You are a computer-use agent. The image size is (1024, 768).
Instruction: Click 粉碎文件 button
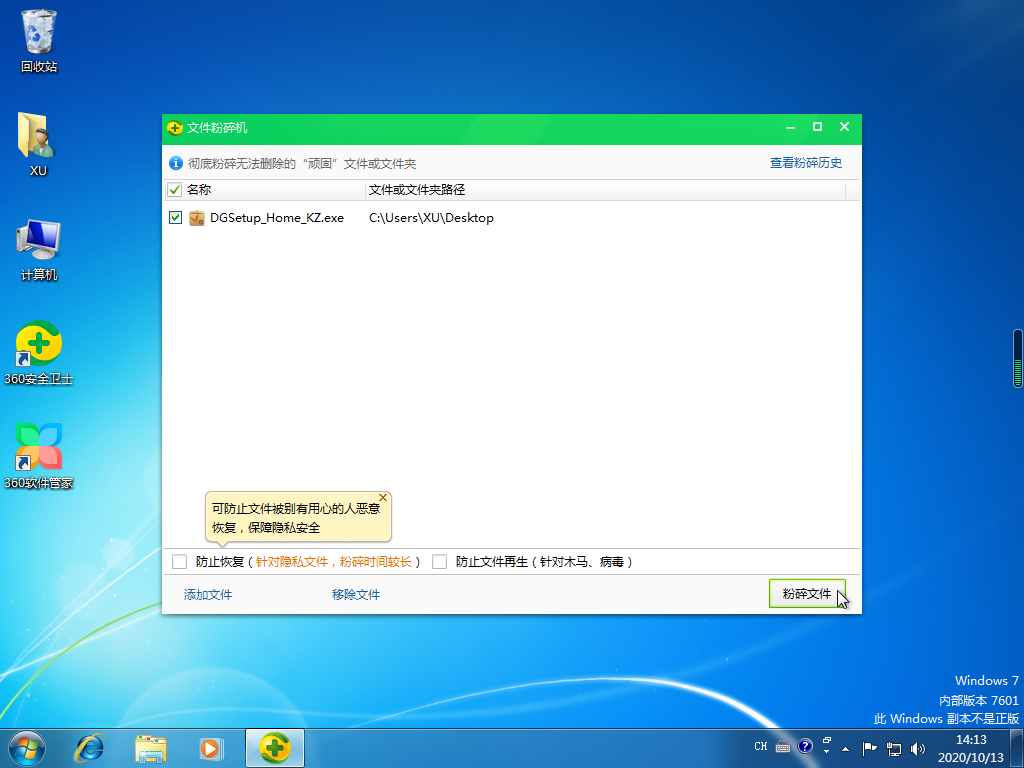click(x=807, y=594)
